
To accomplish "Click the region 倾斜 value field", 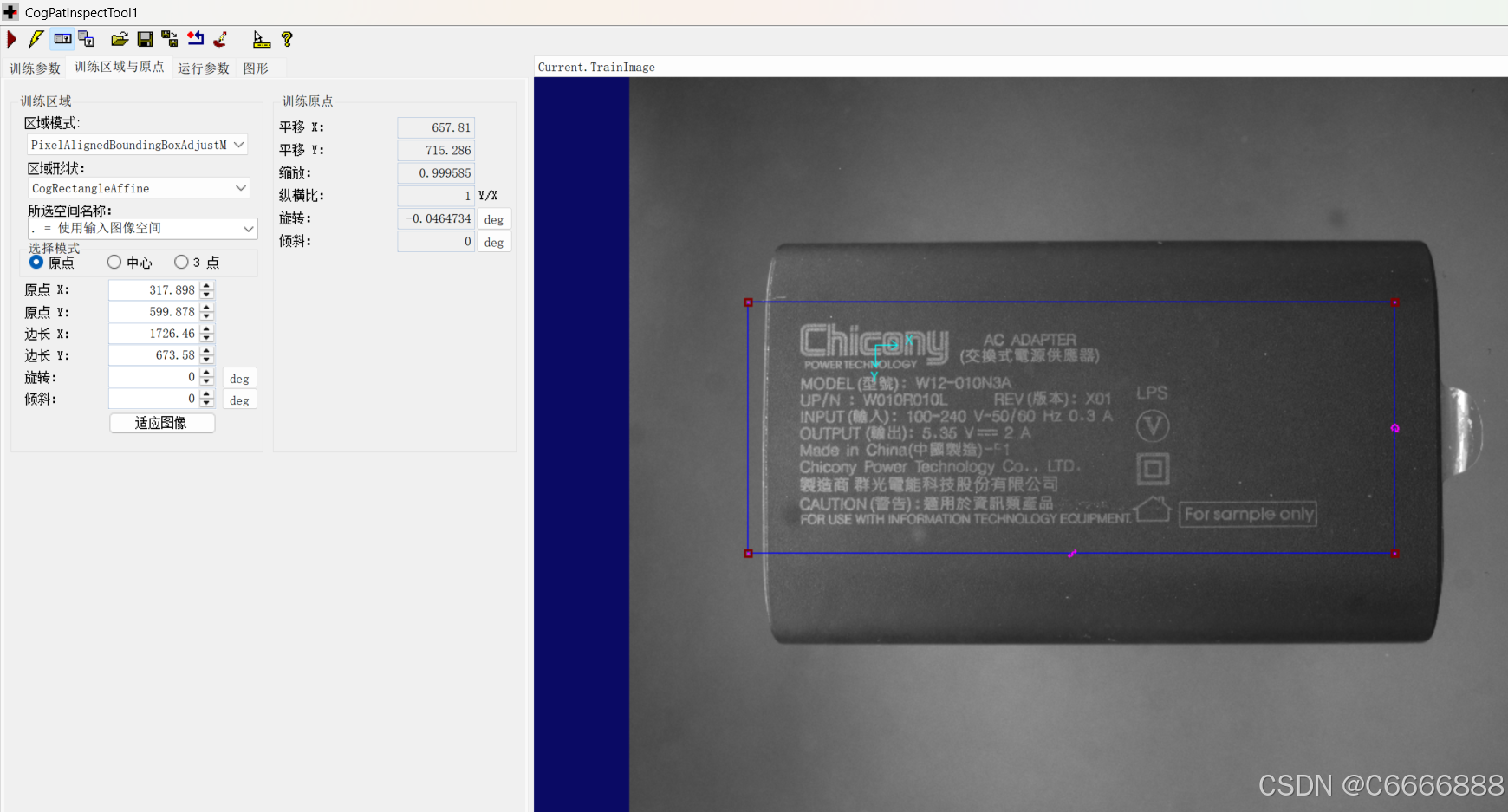I will (x=154, y=399).
